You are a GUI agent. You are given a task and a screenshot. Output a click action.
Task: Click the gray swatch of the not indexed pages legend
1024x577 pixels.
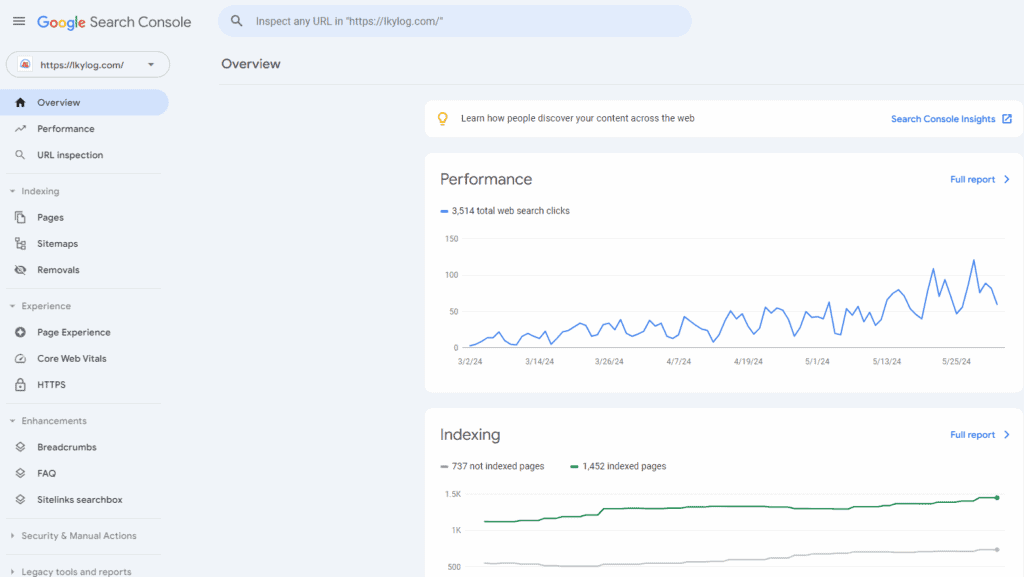pos(444,466)
